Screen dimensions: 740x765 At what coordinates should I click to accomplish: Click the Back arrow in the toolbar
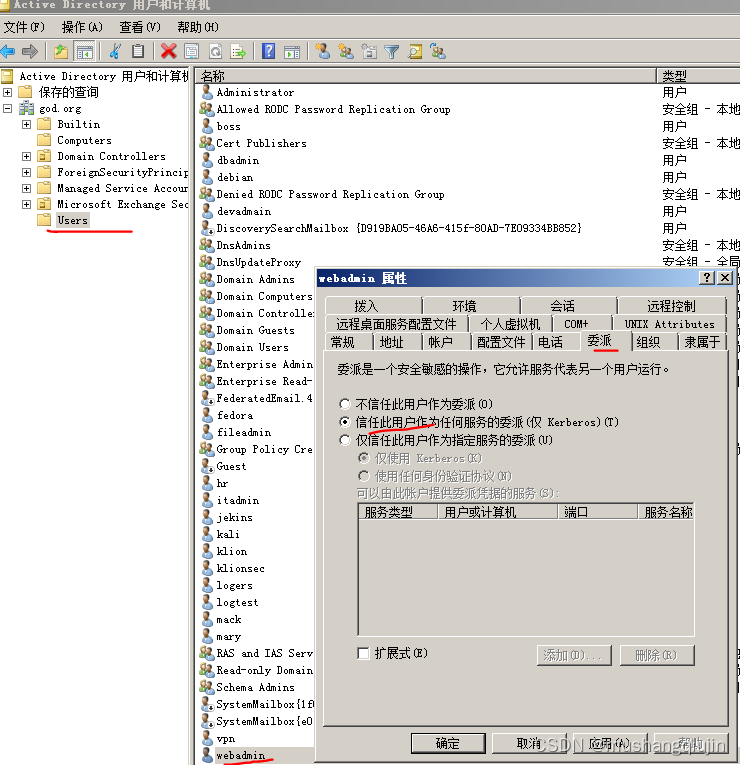tap(8, 51)
